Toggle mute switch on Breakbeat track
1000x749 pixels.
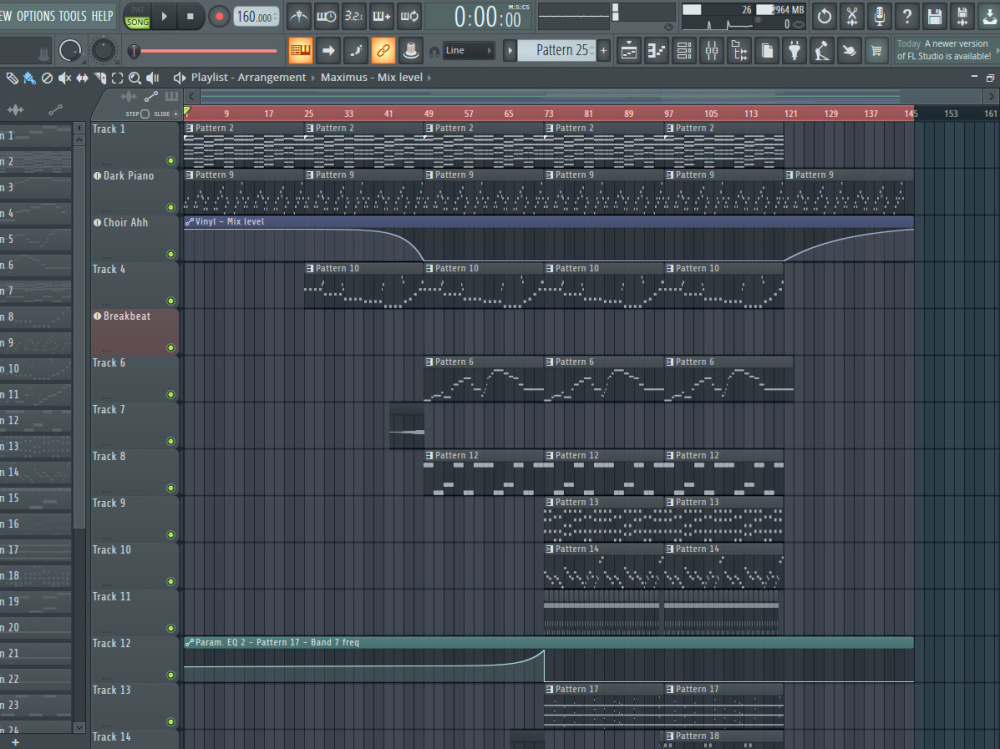pos(170,348)
